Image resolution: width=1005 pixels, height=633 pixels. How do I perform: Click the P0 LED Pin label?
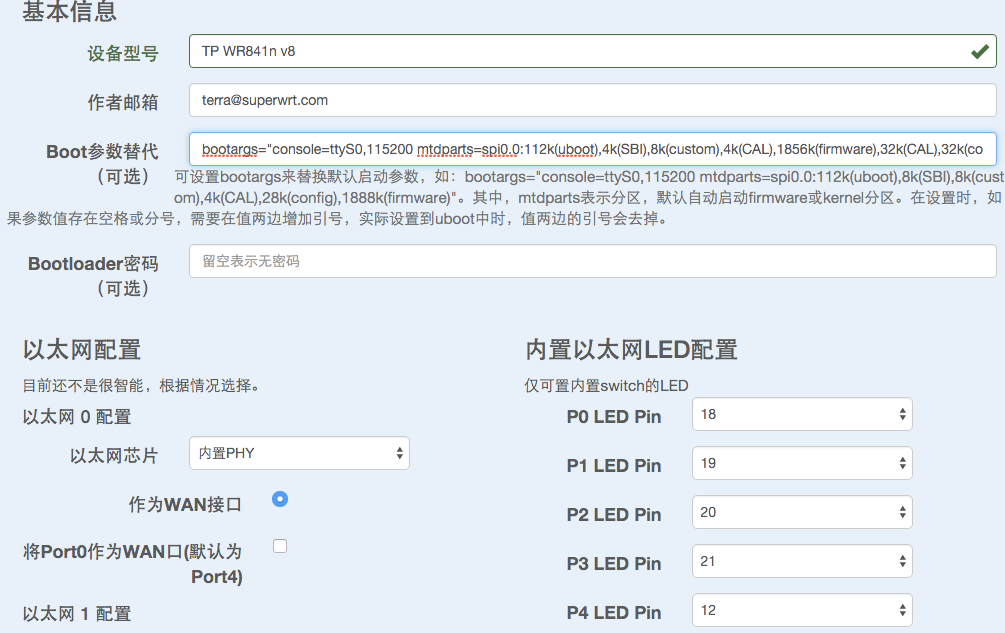tap(613, 416)
